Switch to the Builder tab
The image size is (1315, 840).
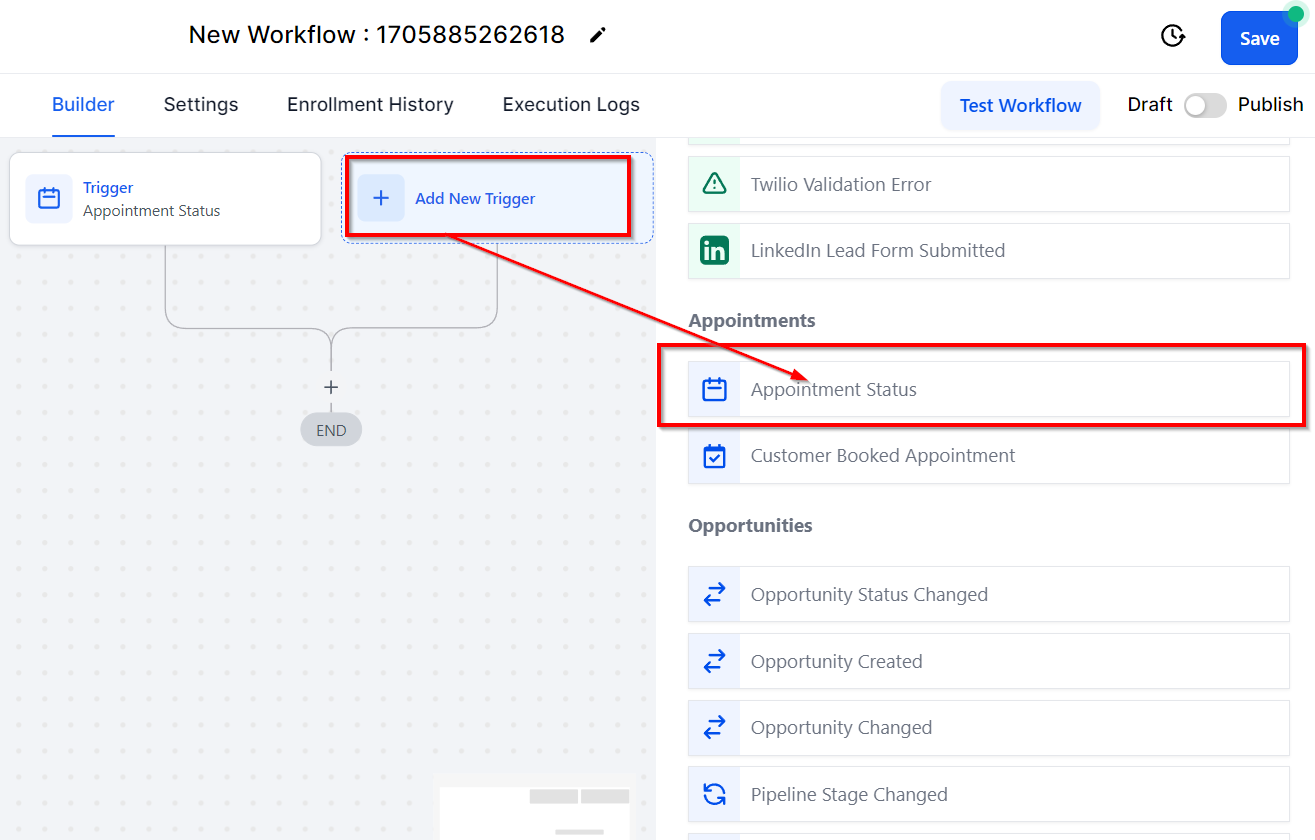coord(83,104)
